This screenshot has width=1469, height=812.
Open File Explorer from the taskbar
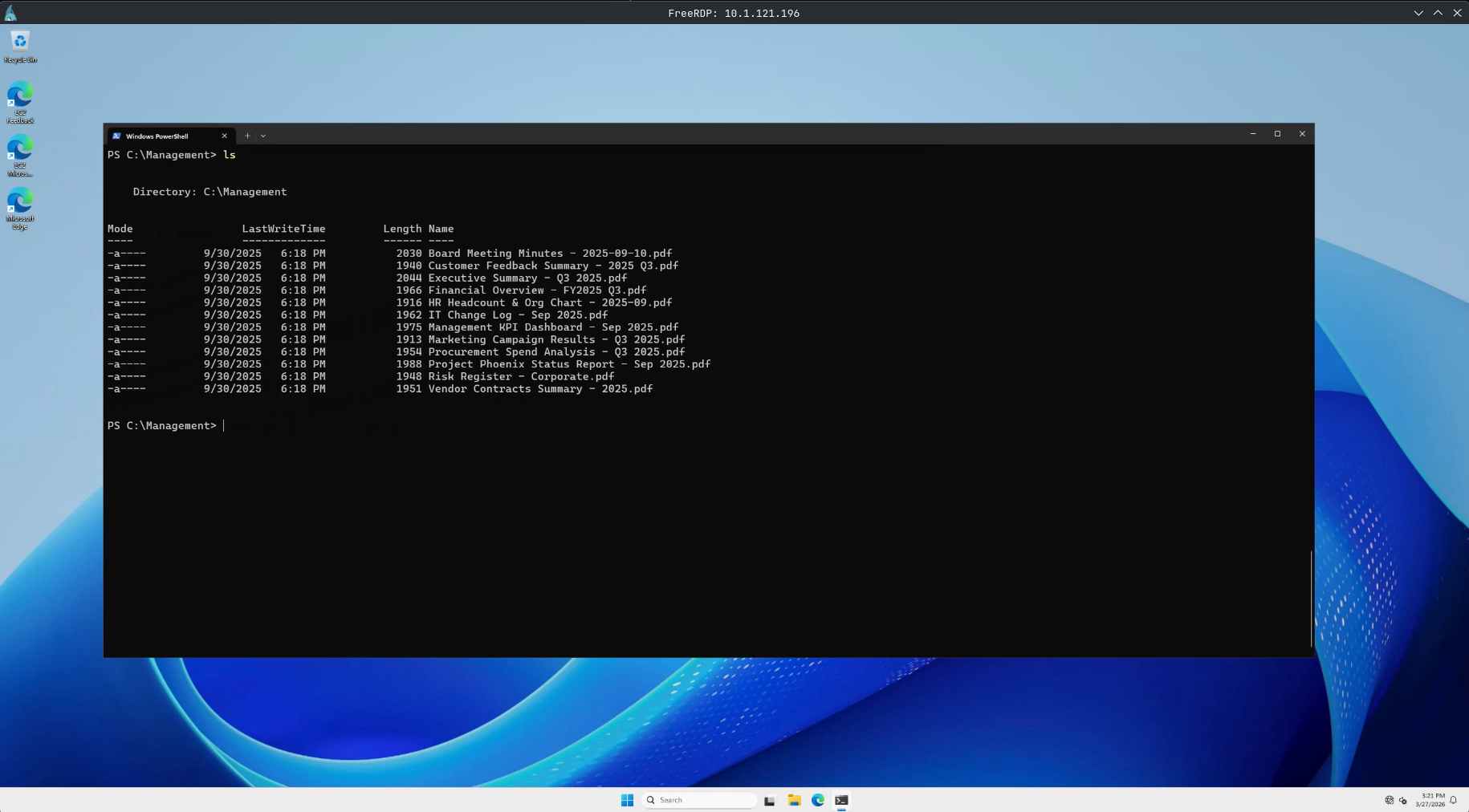[794, 800]
